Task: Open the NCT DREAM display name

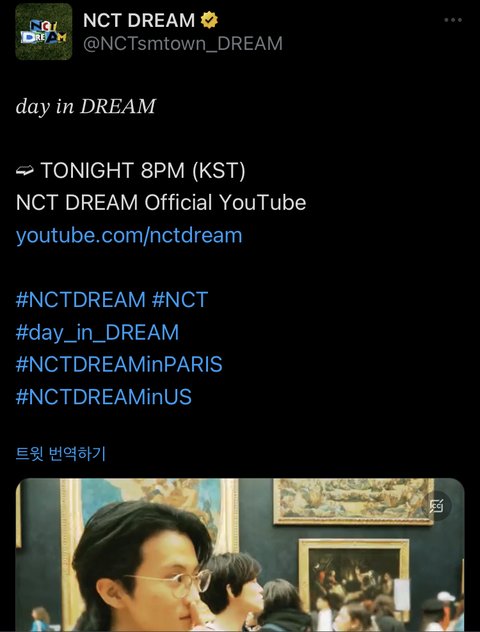Action: pos(139,20)
